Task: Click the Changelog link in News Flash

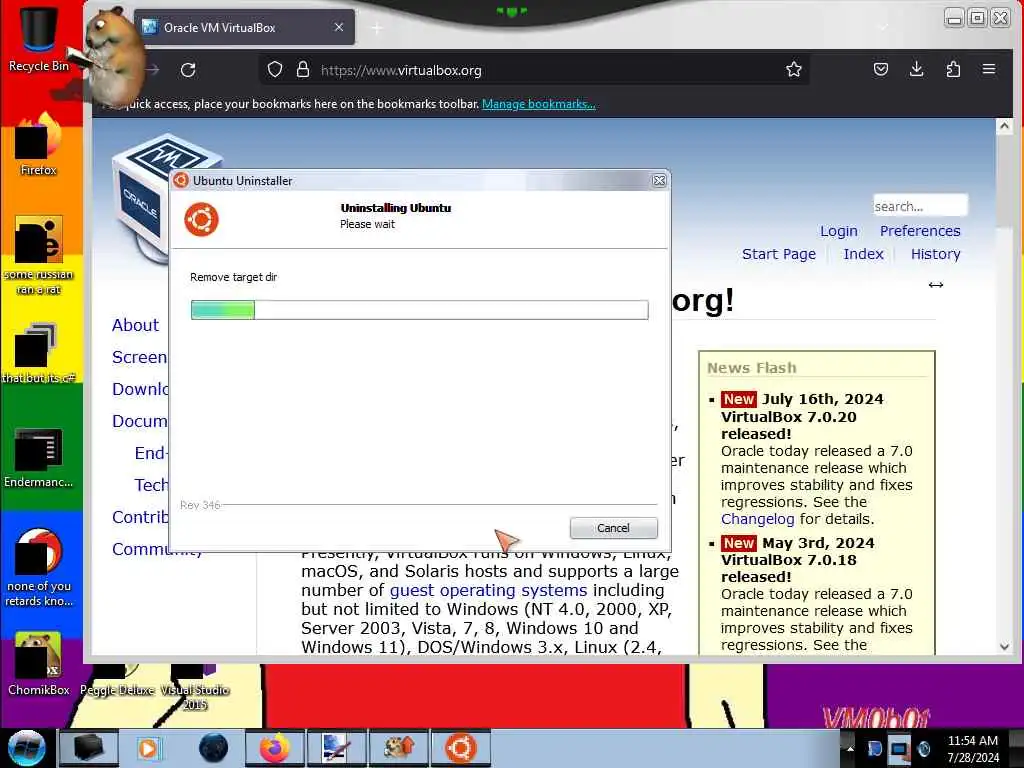Action: click(758, 519)
